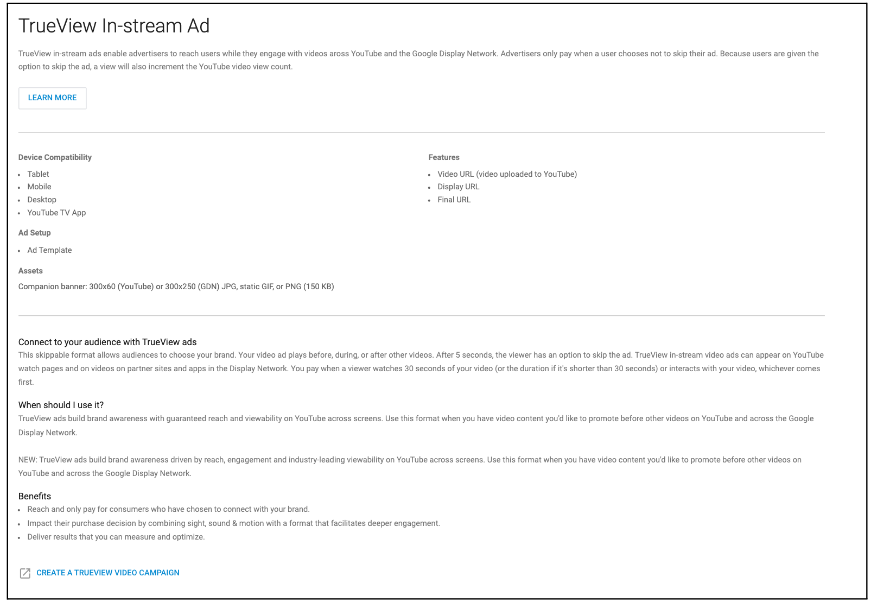Viewport: 870px width, 601px height.
Task: Select the YouTube TV App list item
Action: (x=57, y=213)
